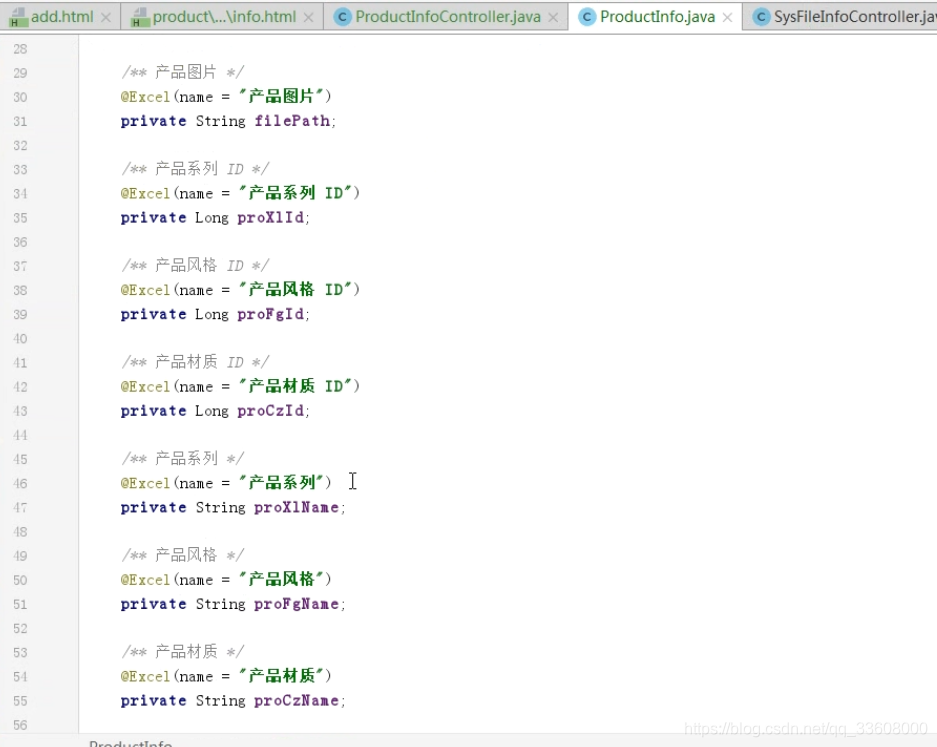Click class icon on SysFileInfoController.java tab

pos(761,17)
